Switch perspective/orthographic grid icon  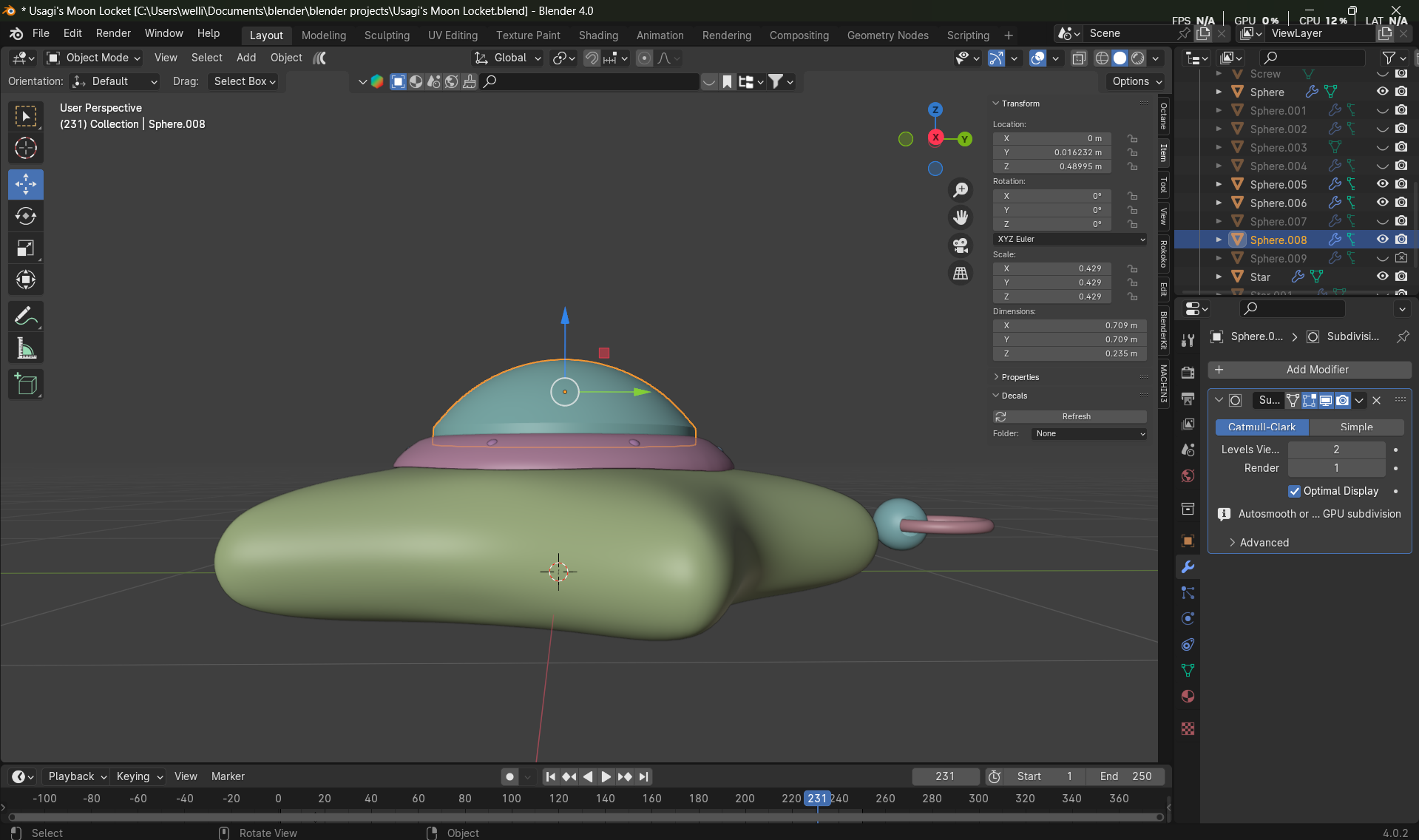(961, 273)
